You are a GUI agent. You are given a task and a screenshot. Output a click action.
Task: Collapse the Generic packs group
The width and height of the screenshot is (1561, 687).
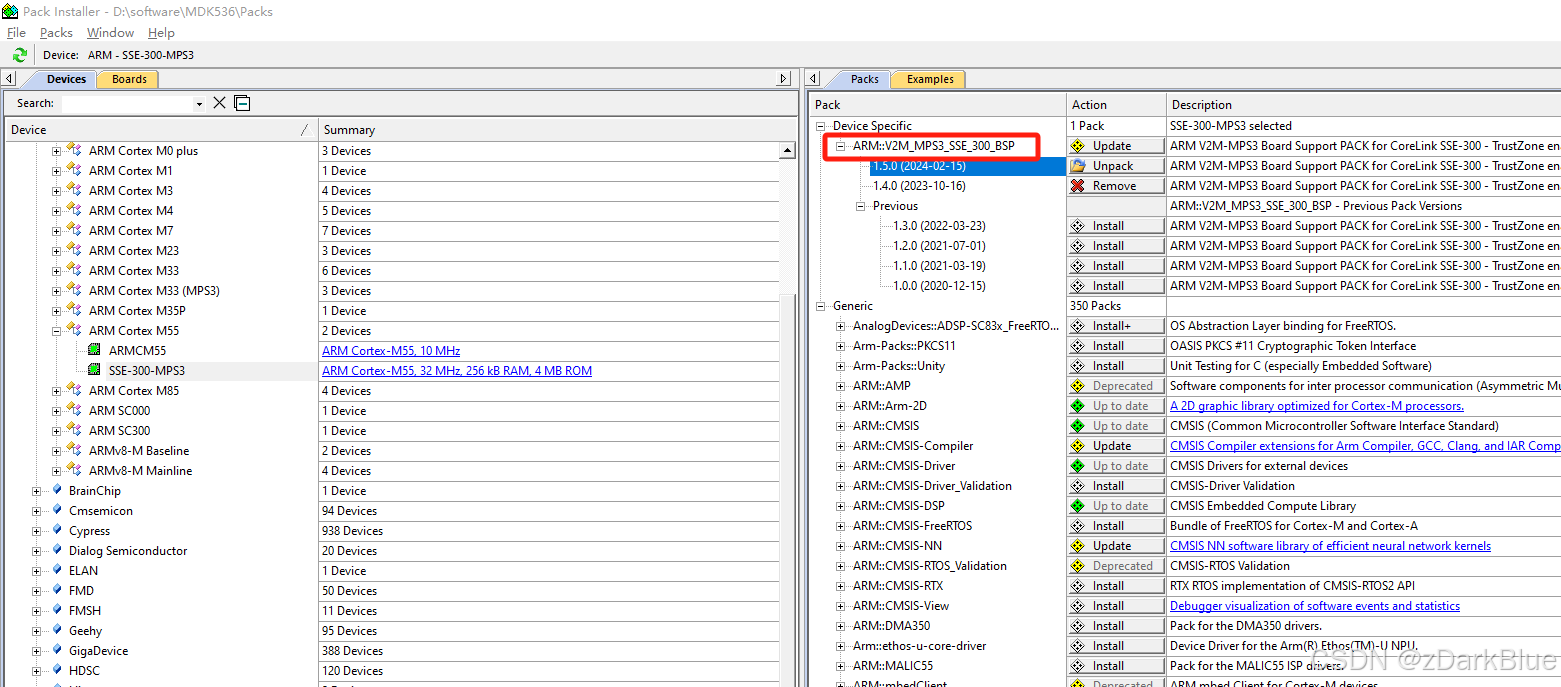point(822,306)
